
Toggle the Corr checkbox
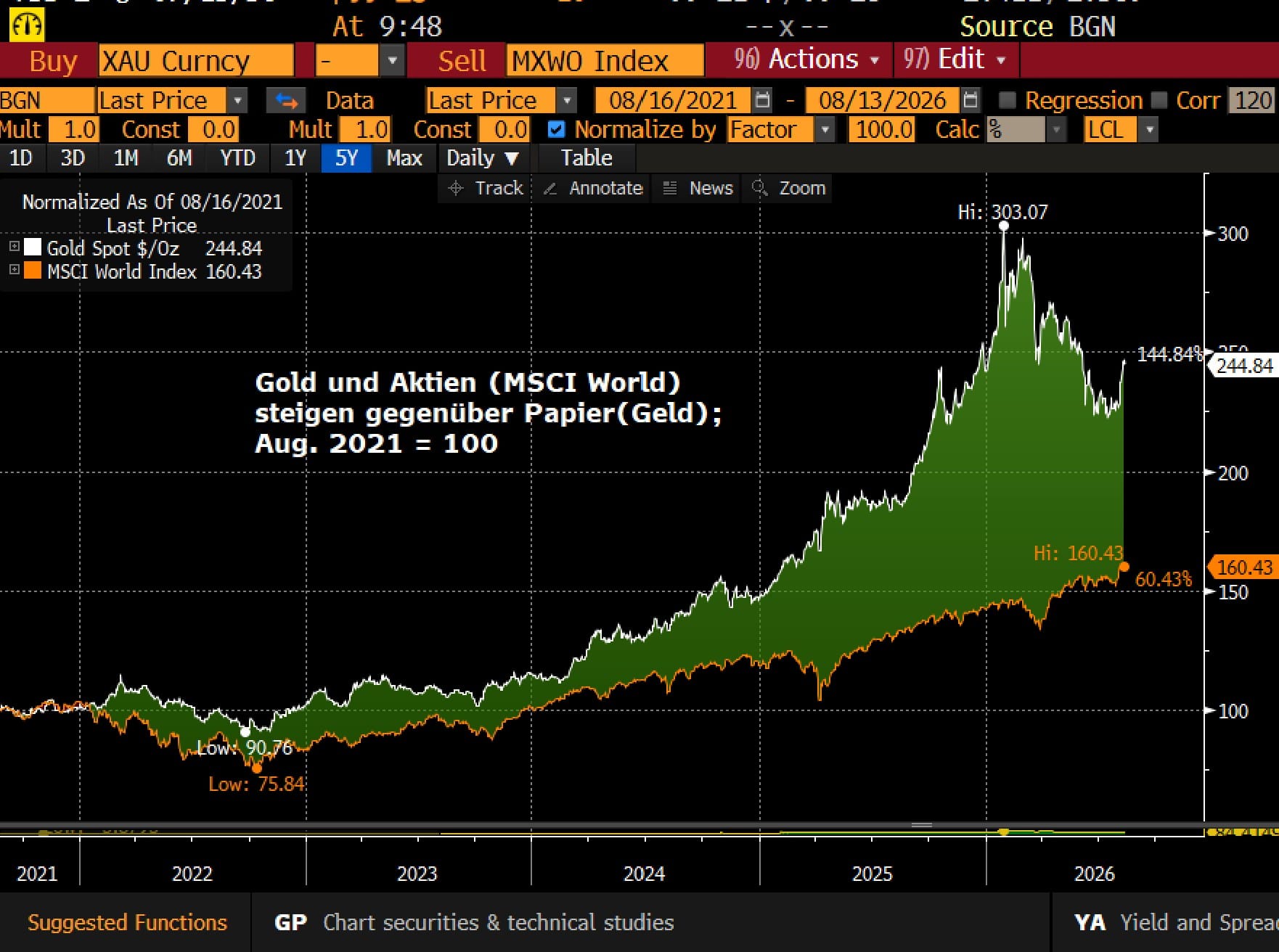pos(1160,100)
